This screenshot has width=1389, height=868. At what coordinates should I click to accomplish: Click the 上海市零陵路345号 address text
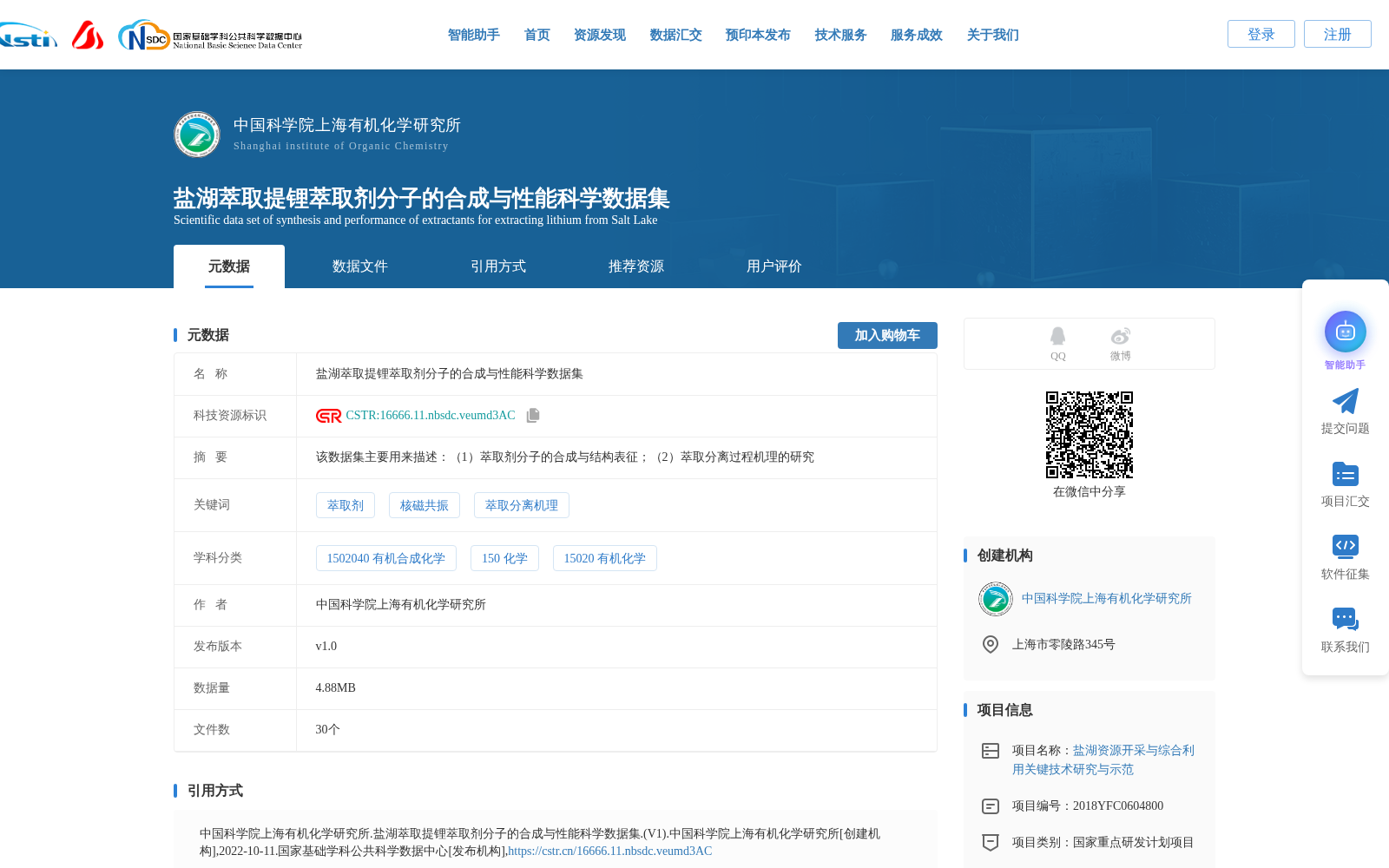pyautogui.click(x=1063, y=645)
